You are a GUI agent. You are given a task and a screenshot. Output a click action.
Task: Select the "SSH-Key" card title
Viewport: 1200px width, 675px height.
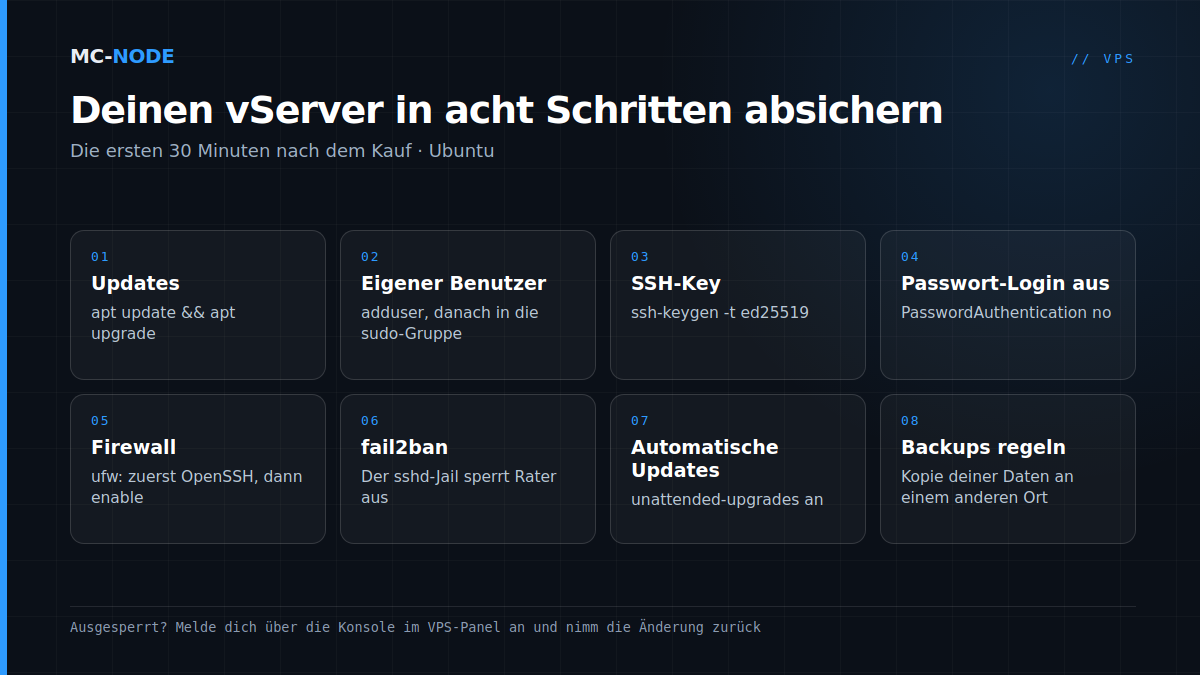pyautogui.click(x=676, y=283)
